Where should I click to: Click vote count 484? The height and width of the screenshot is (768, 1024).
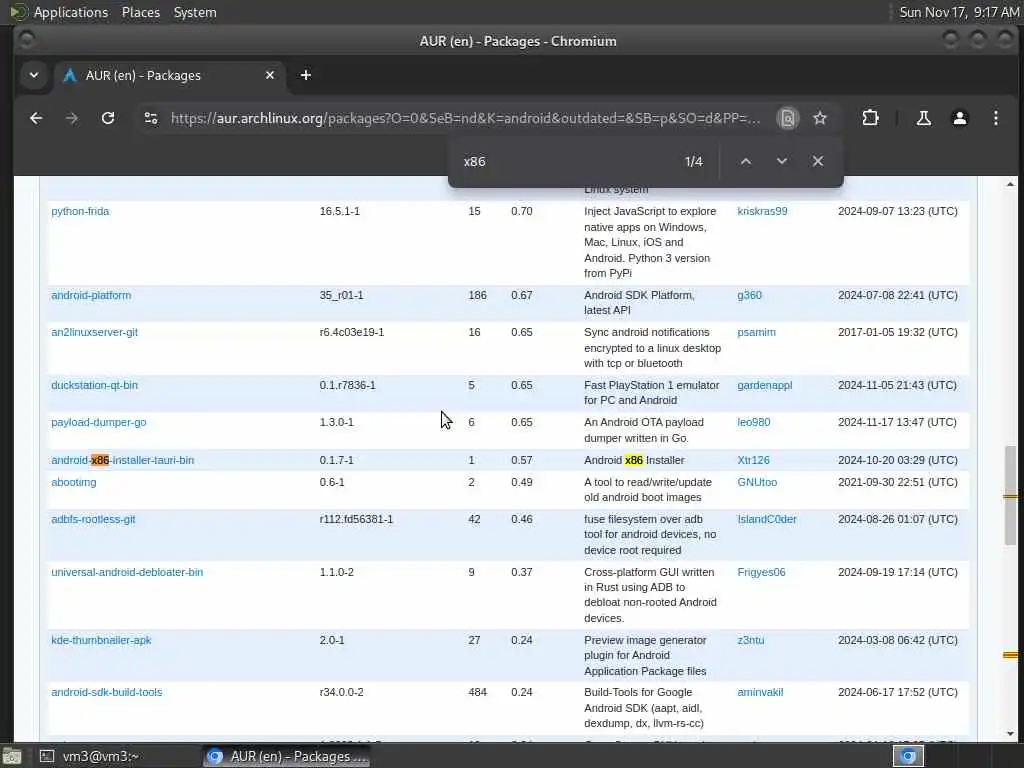tap(477, 692)
